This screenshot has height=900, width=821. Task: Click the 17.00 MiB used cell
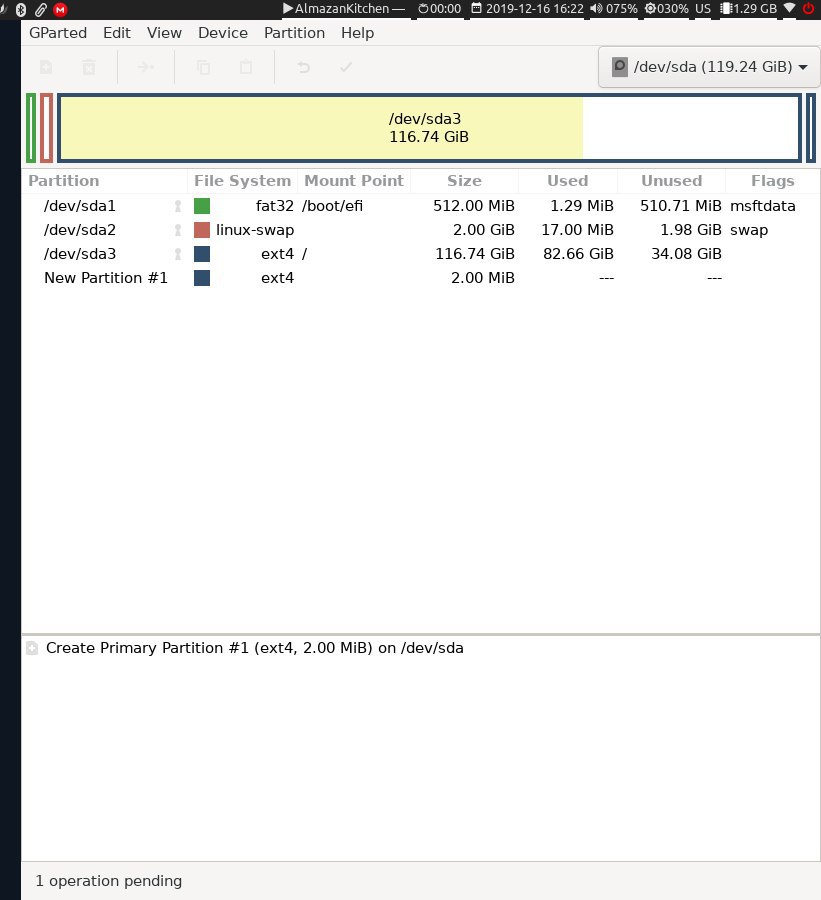pos(578,230)
